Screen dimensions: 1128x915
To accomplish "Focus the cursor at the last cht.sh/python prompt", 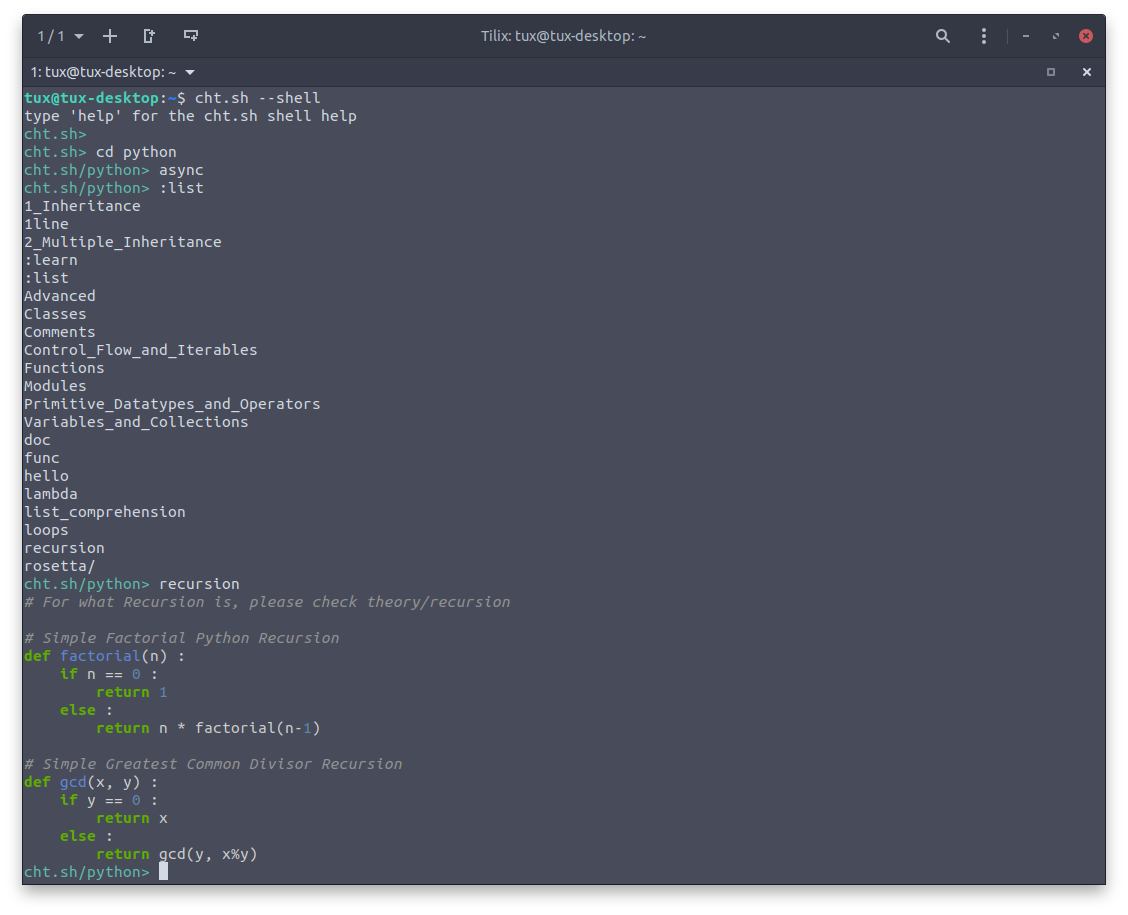I will (x=163, y=872).
